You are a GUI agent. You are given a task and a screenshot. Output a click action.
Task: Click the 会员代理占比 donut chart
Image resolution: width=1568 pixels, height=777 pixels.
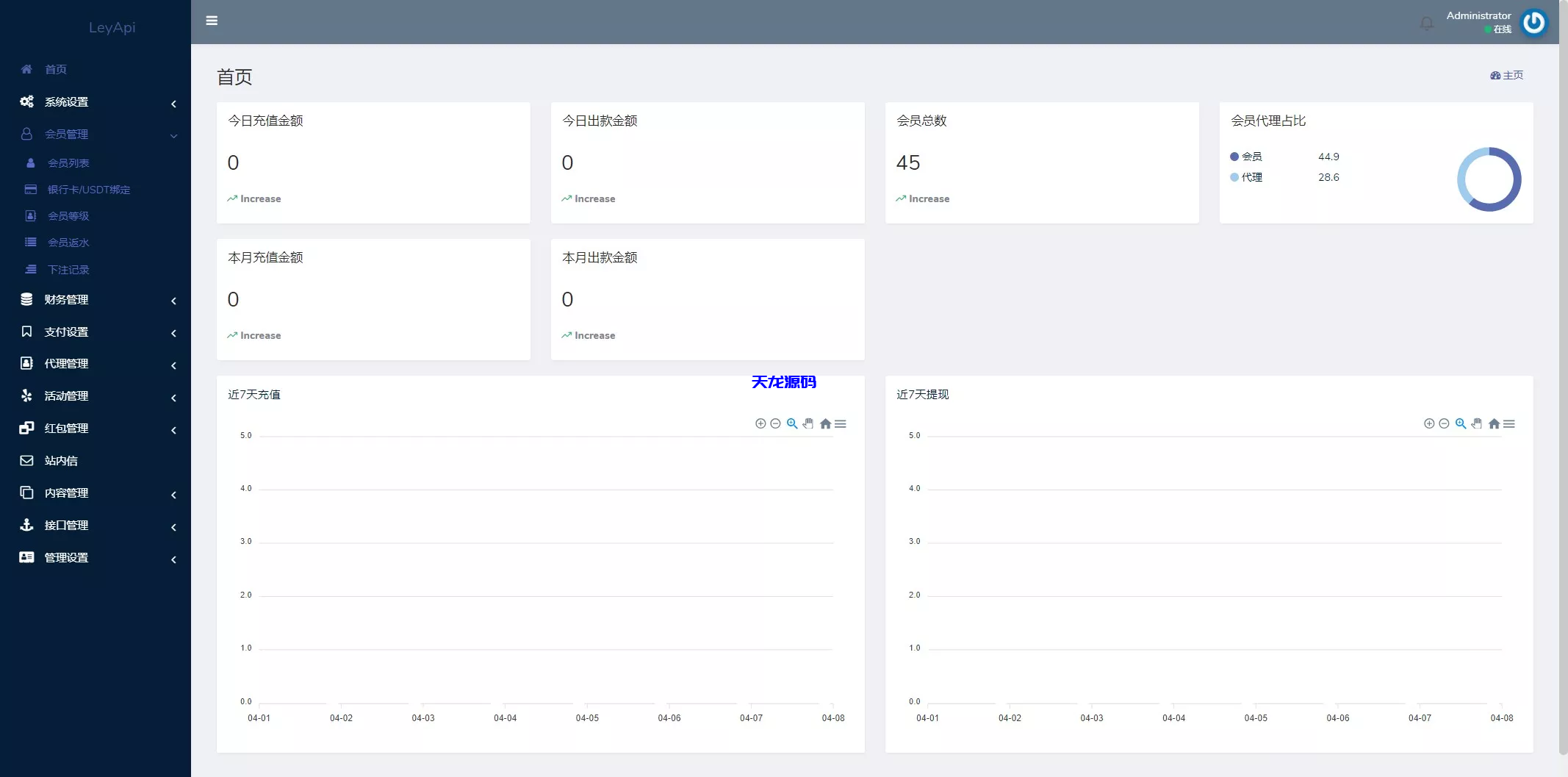click(1488, 179)
